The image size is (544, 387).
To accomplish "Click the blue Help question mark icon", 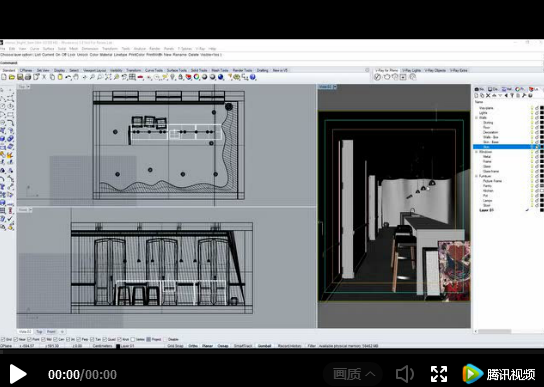I will (x=253, y=77).
